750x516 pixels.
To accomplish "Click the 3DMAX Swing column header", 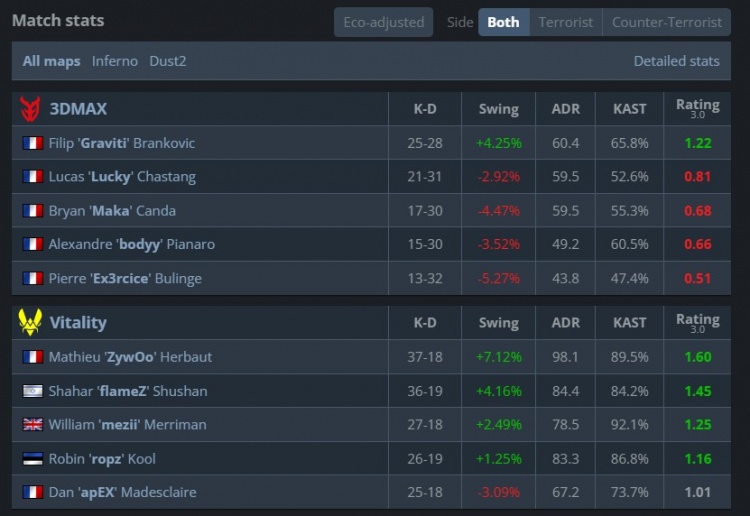I will pyautogui.click(x=498, y=109).
